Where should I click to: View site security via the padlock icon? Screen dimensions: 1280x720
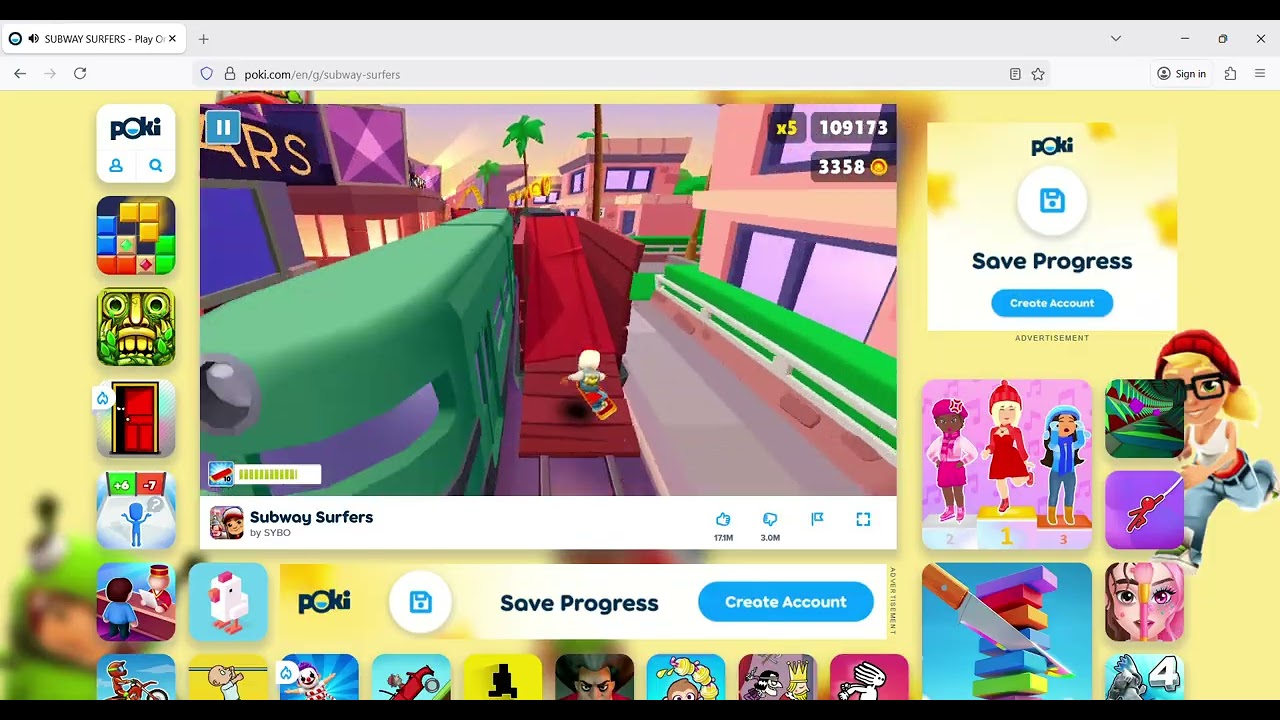pos(230,74)
